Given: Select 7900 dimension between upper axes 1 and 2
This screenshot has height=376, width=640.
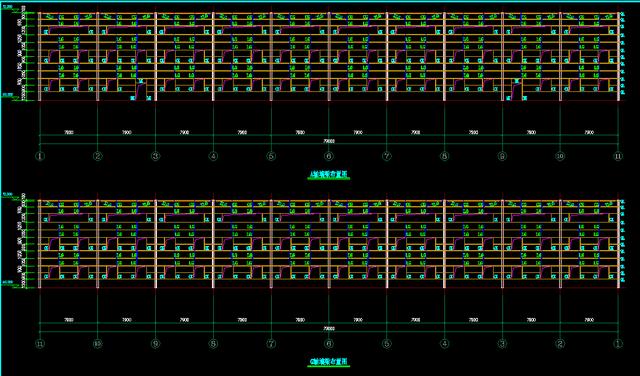Looking at the screenshot, I should tap(69, 133).
